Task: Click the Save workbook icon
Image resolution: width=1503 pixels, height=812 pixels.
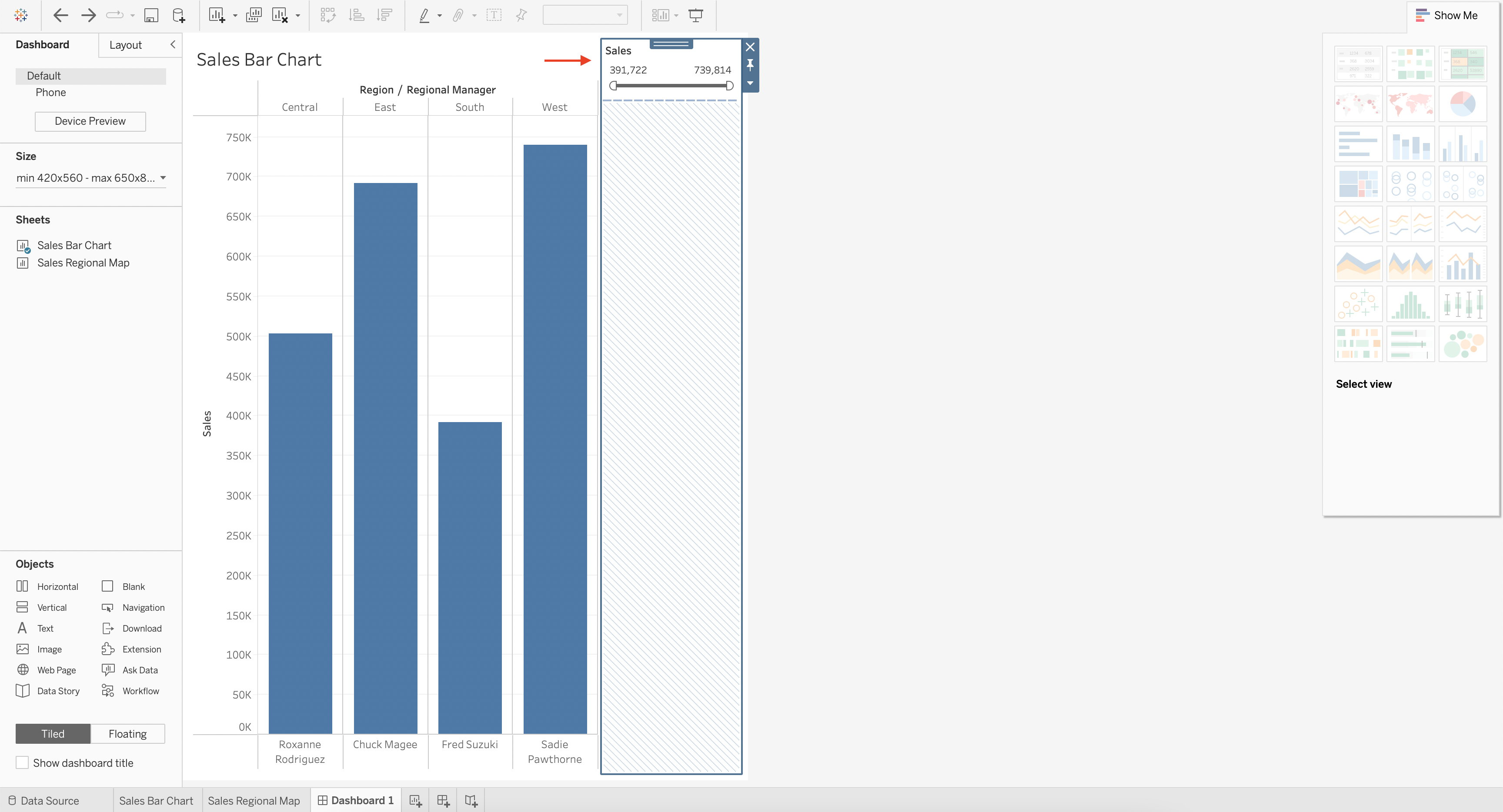Action: 151,15
